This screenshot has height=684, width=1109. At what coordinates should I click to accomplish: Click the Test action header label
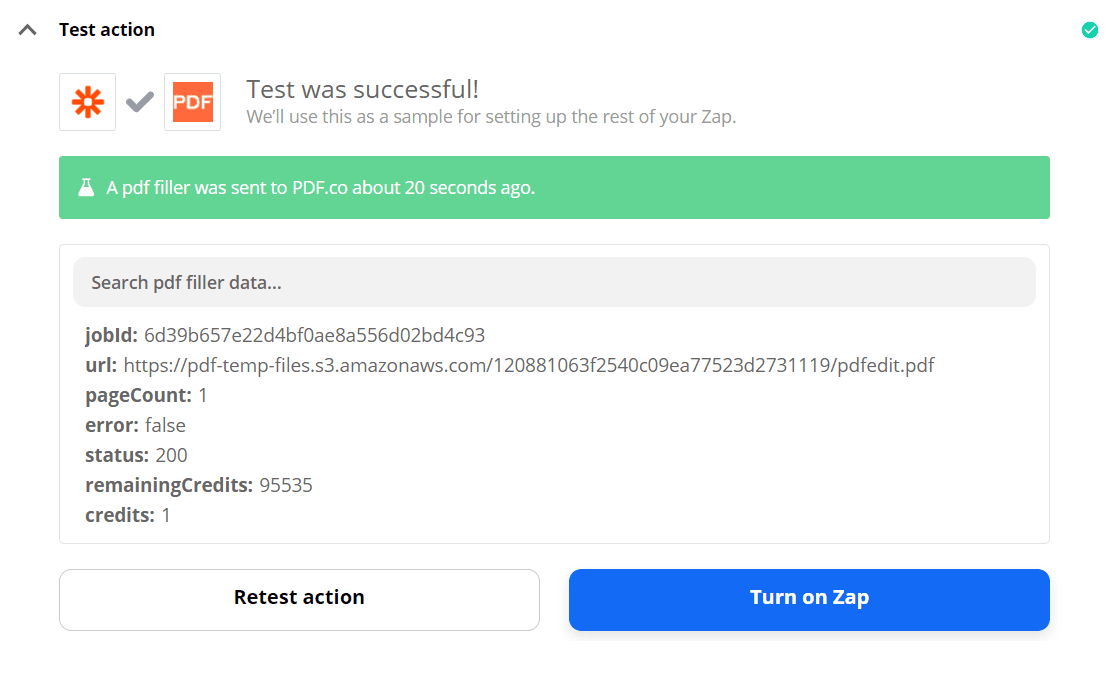106,29
